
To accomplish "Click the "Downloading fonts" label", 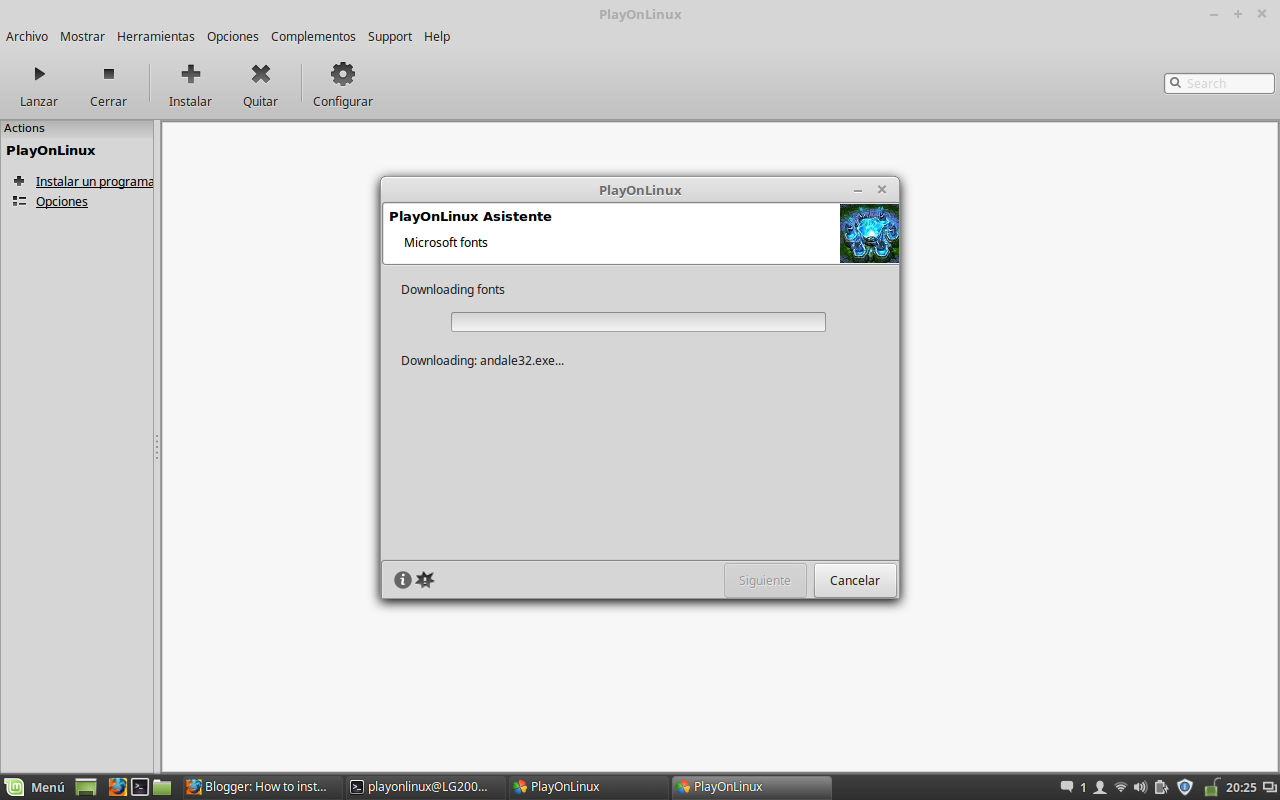I will pos(453,289).
